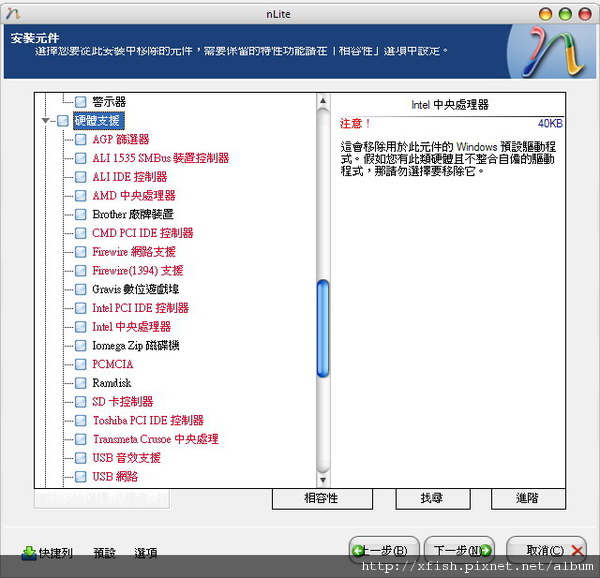Click the green forward arrow on 下一步 button

pyautogui.click(x=486, y=550)
